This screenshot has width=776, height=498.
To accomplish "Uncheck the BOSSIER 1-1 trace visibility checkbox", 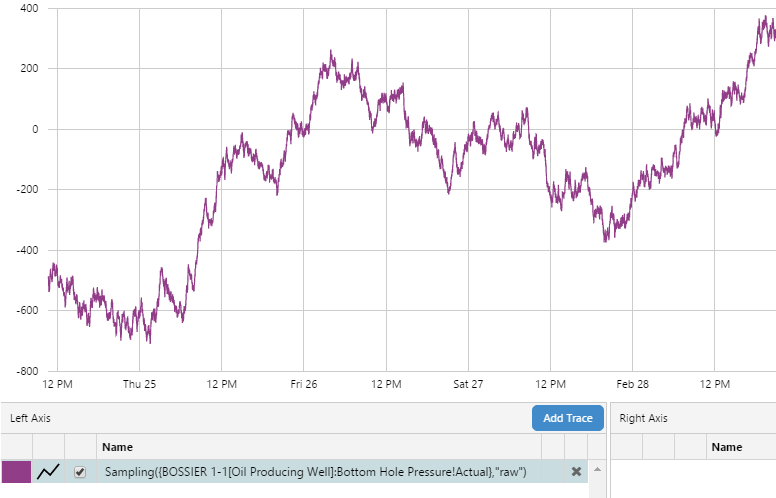I will pos(80,472).
